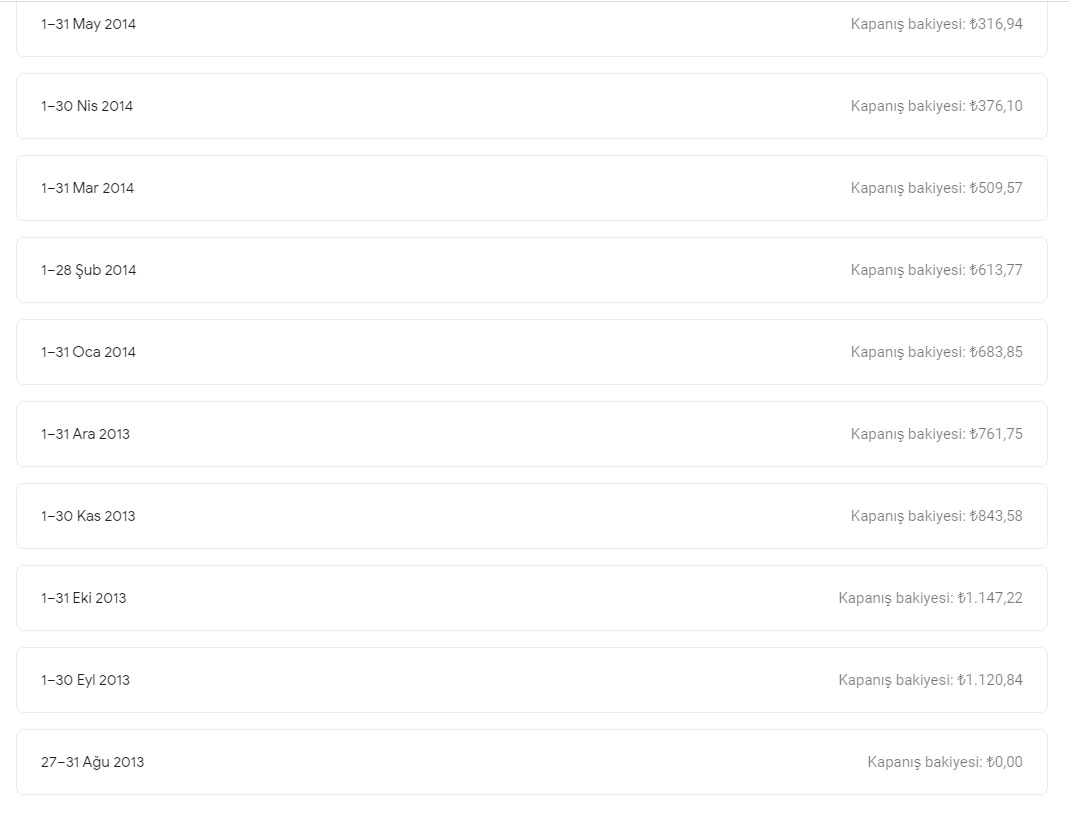Open the 1–31 Oca 2014 statement
This screenshot has height=825, width=1069.
click(532, 352)
